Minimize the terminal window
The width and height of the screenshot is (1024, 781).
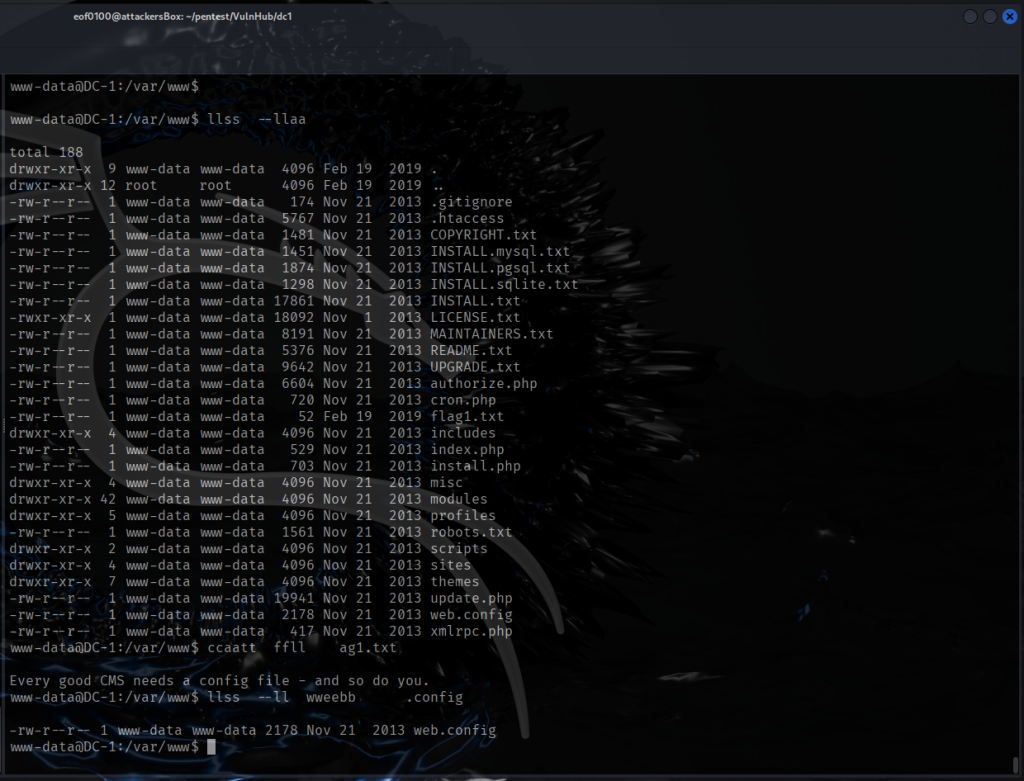[x=971, y=17]
